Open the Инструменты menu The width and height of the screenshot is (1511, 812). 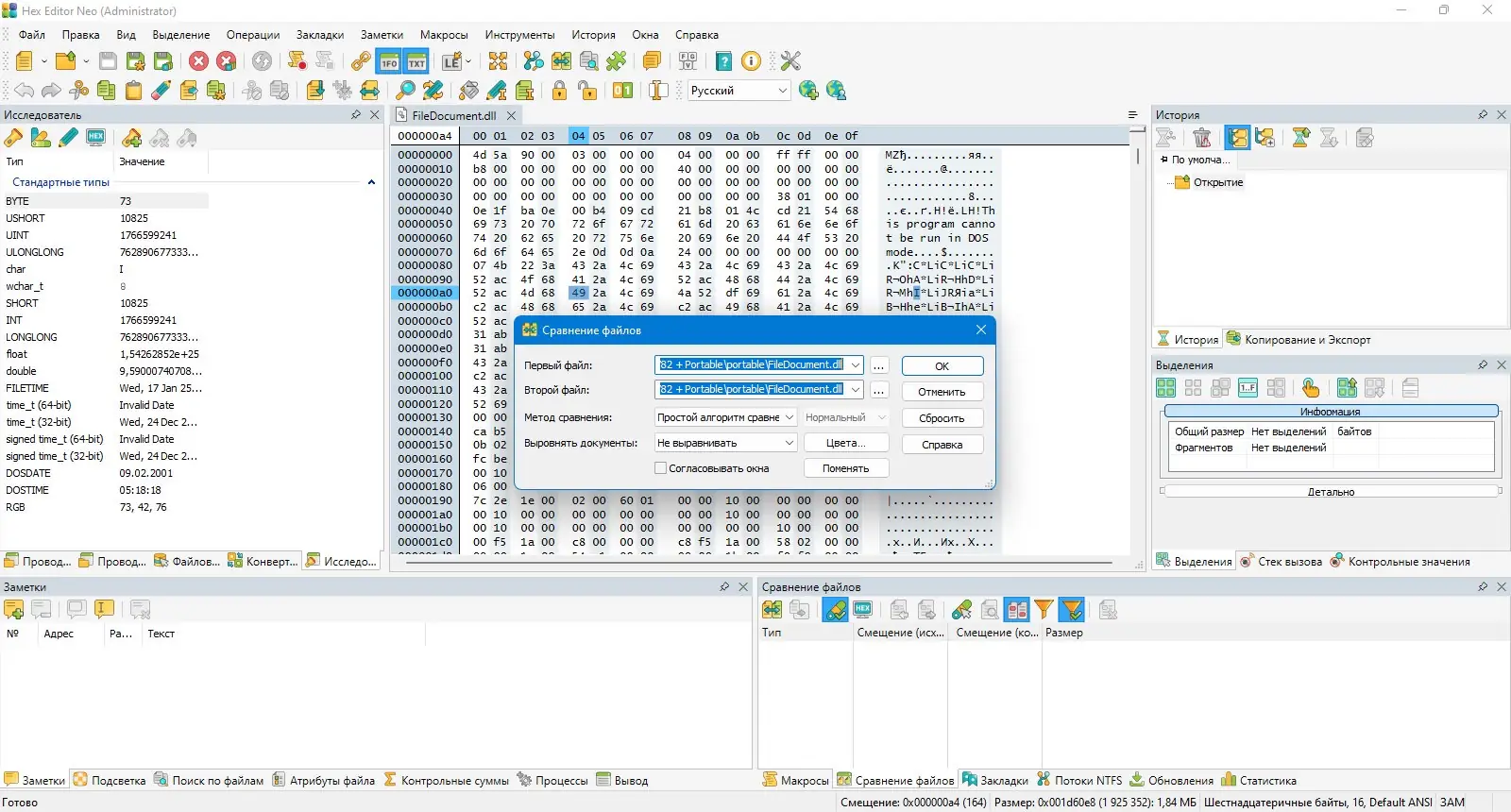[519, 35]
